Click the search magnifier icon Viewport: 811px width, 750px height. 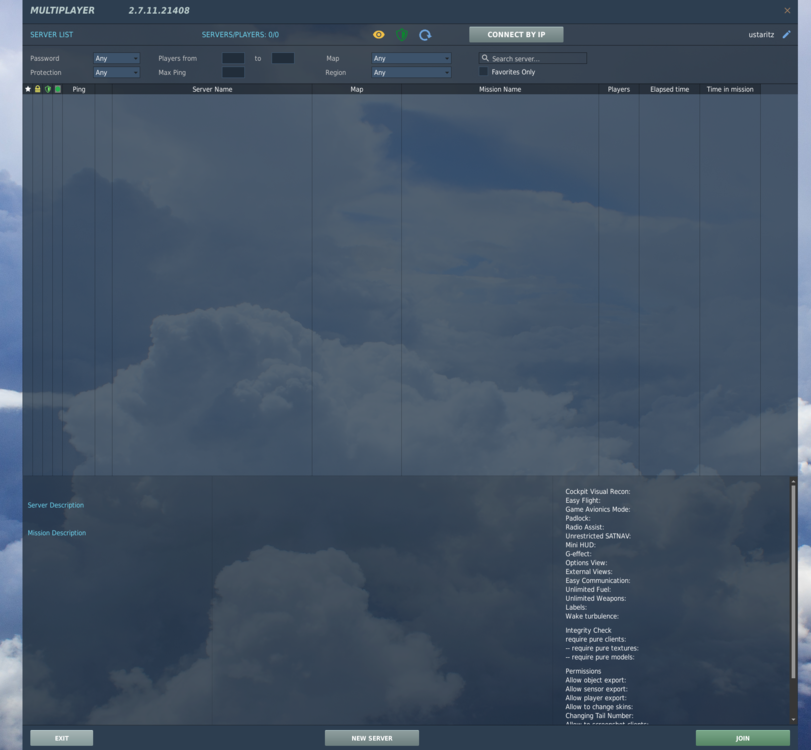tap(485, 58)
